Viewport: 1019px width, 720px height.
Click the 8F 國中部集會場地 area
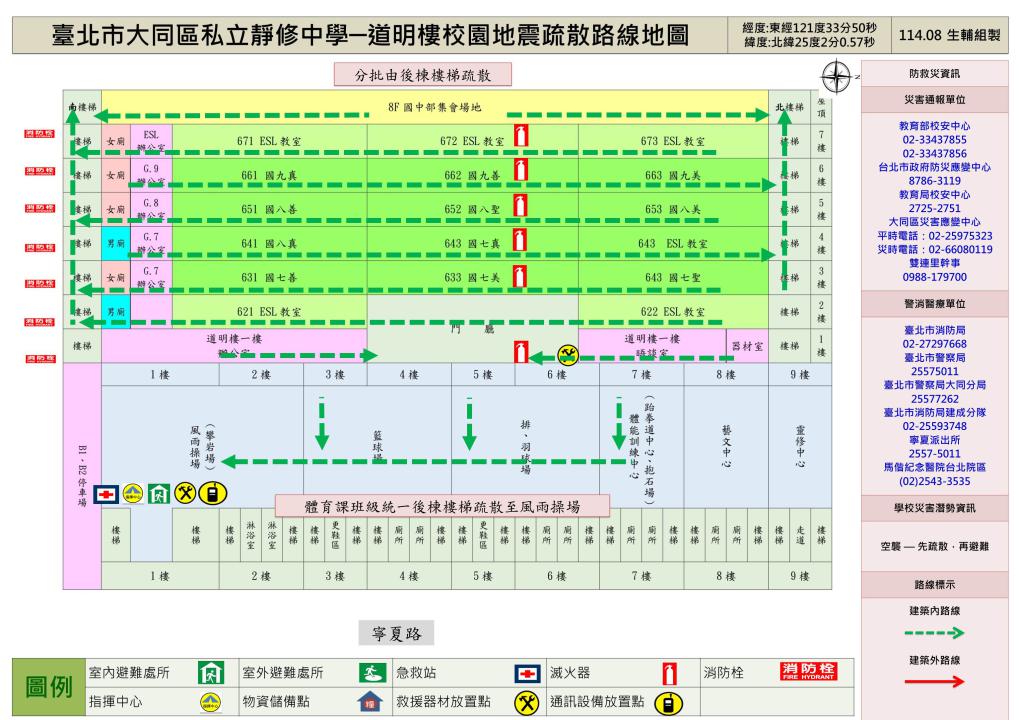435,106
